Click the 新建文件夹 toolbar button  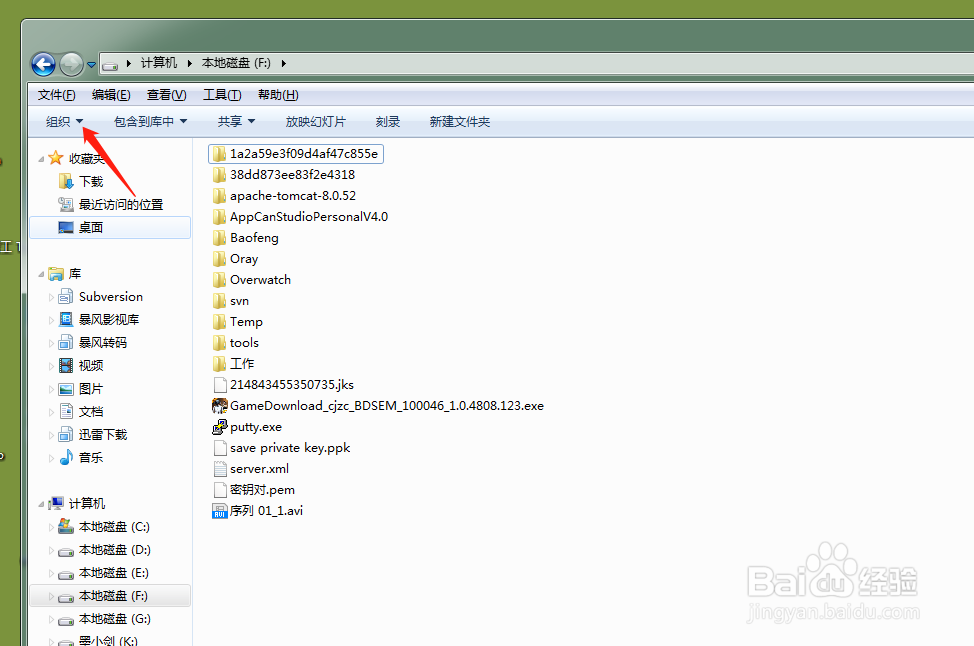coord(460,122)
